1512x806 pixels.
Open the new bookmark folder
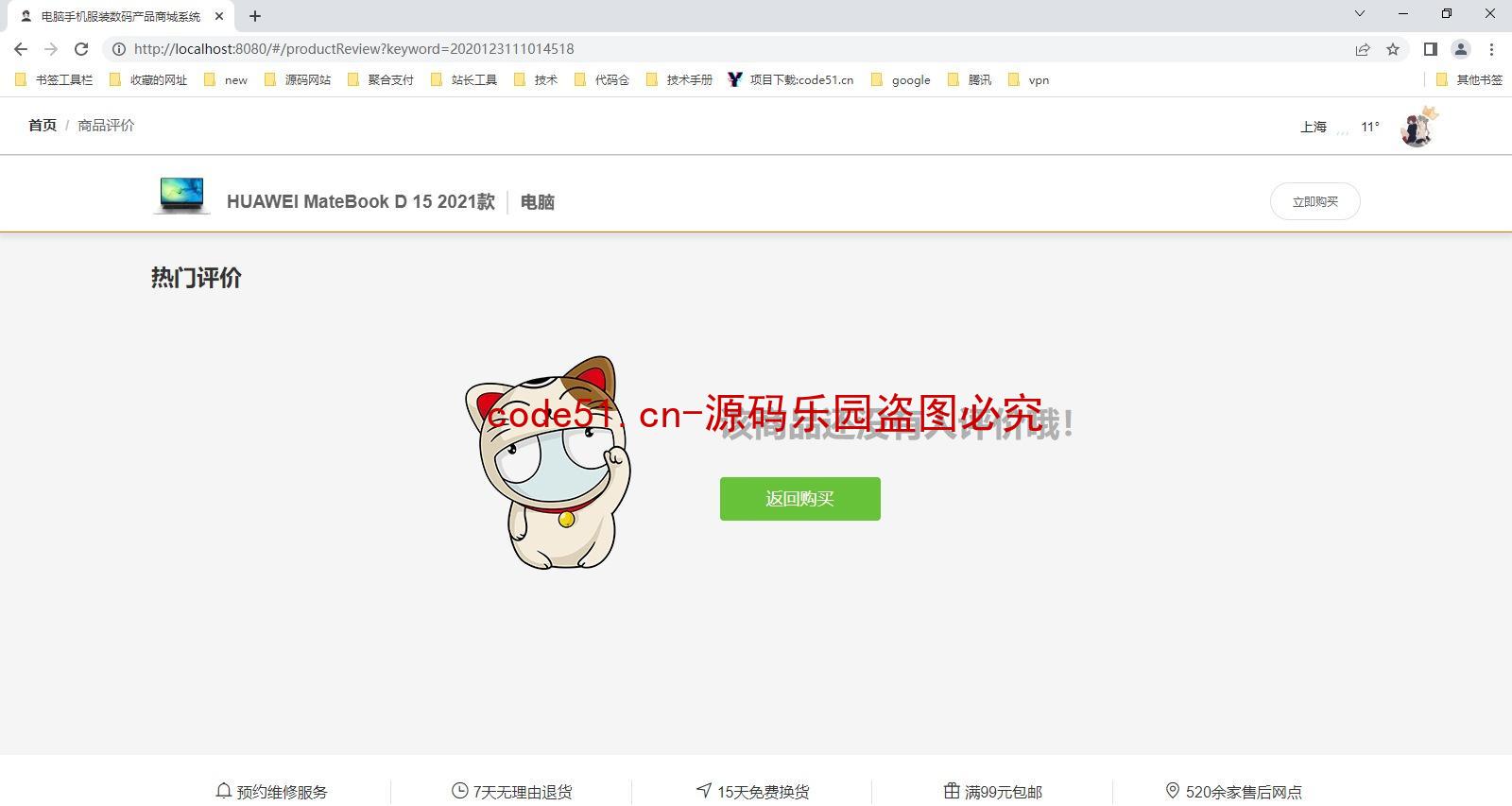[226, 80]
